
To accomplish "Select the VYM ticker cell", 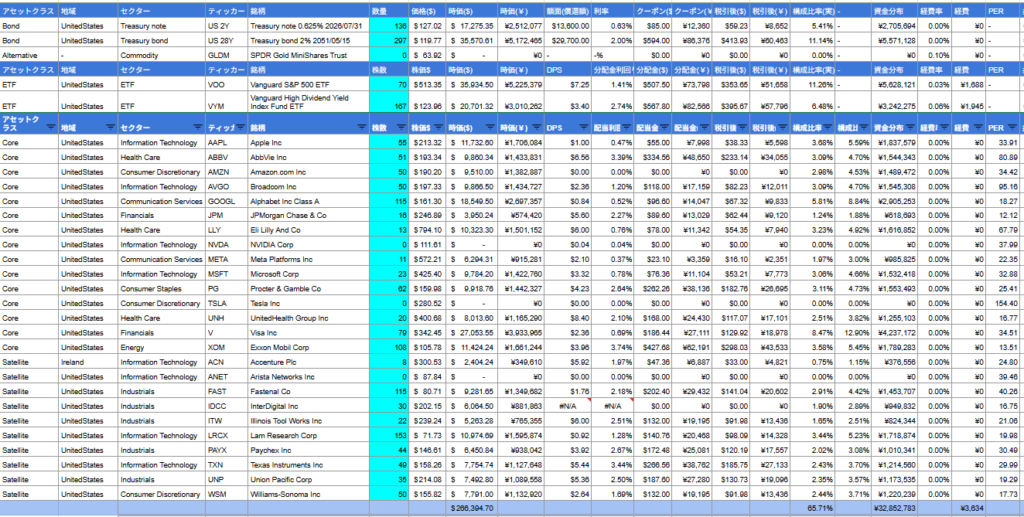I will coord(227,102).
